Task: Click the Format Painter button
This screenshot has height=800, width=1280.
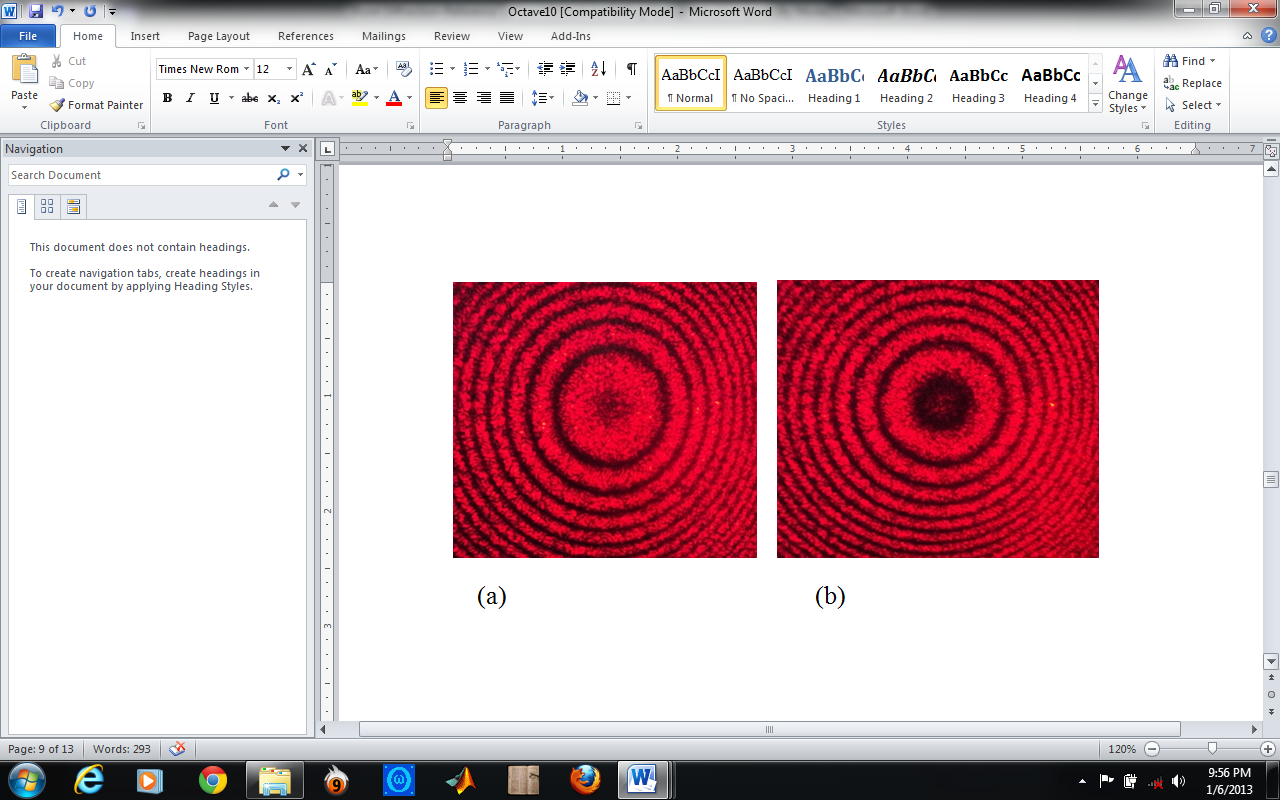Action: coord(97,105)
